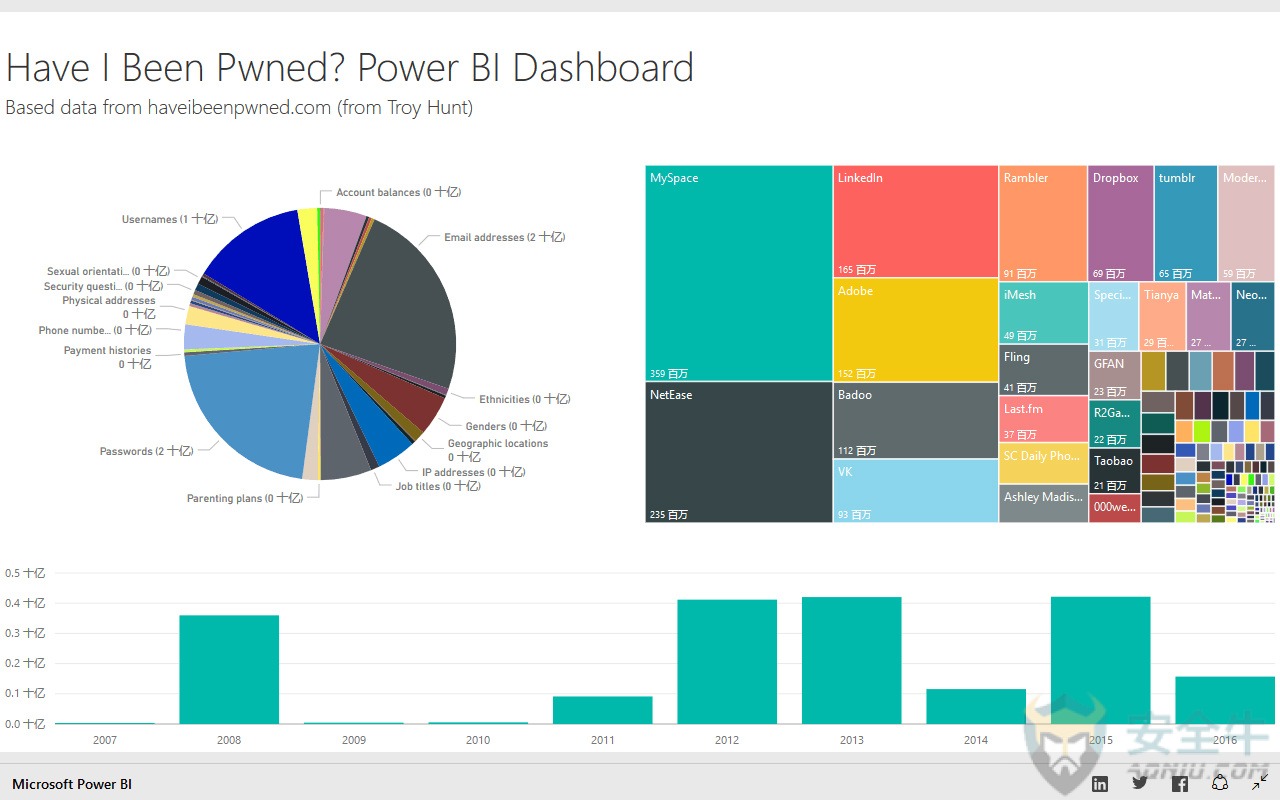Select the Speci... treemap tile
The width and height of the screenshot is (1280, 800).
tap(1113, 316)
